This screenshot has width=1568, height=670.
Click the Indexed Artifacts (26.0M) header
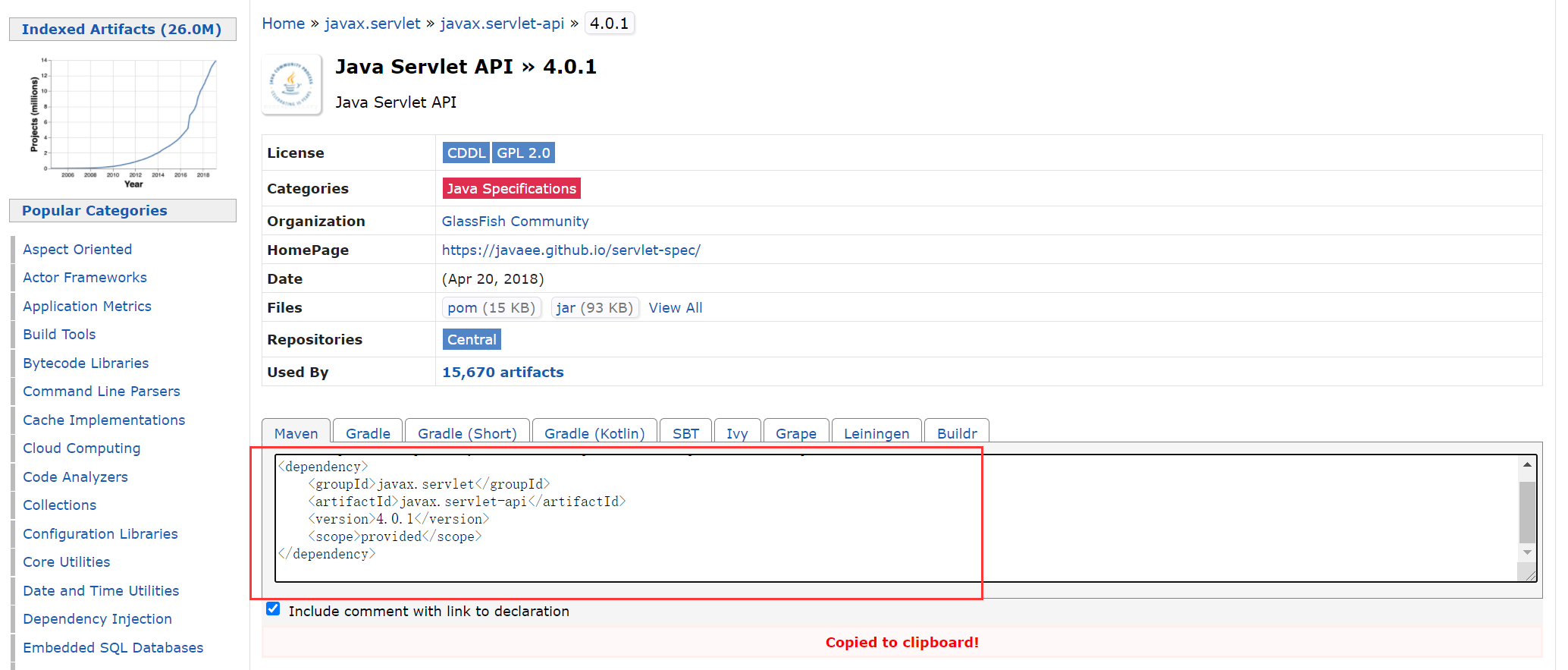pos(122,29)
